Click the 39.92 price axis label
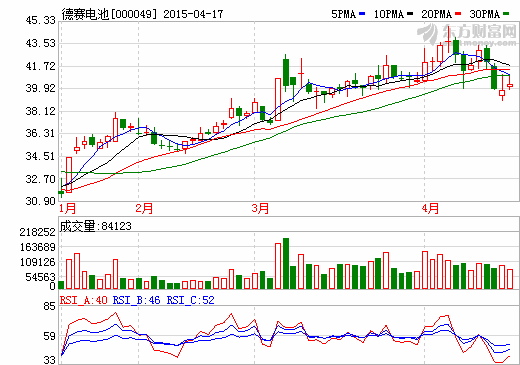Screen dimensions: 520x365 tap(40, 88)
